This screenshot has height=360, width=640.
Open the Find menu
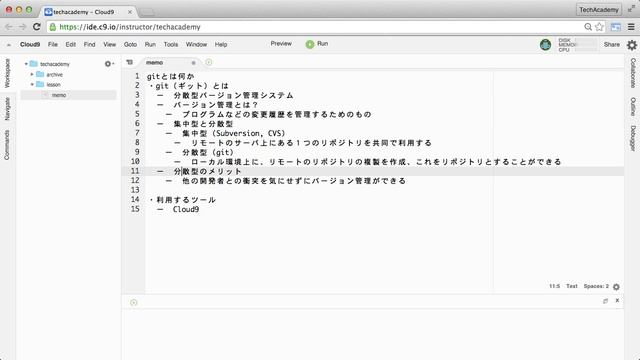pyautogui.click(x=89, y=44)
